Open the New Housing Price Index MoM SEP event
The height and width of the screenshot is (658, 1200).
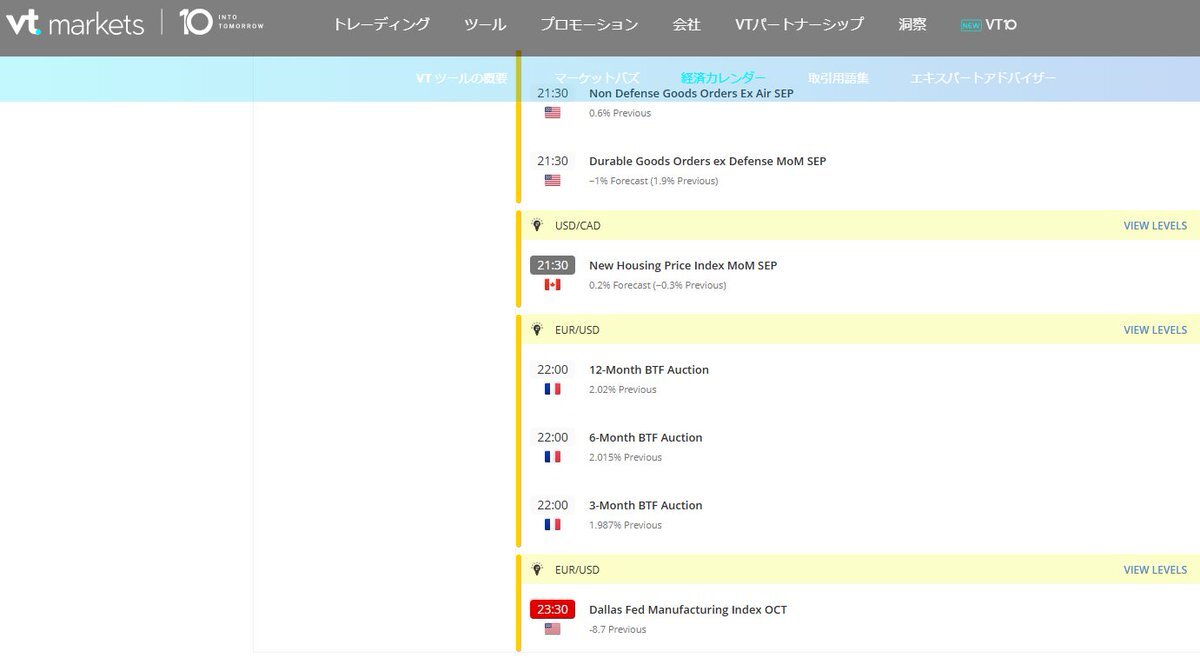(682, 266)
